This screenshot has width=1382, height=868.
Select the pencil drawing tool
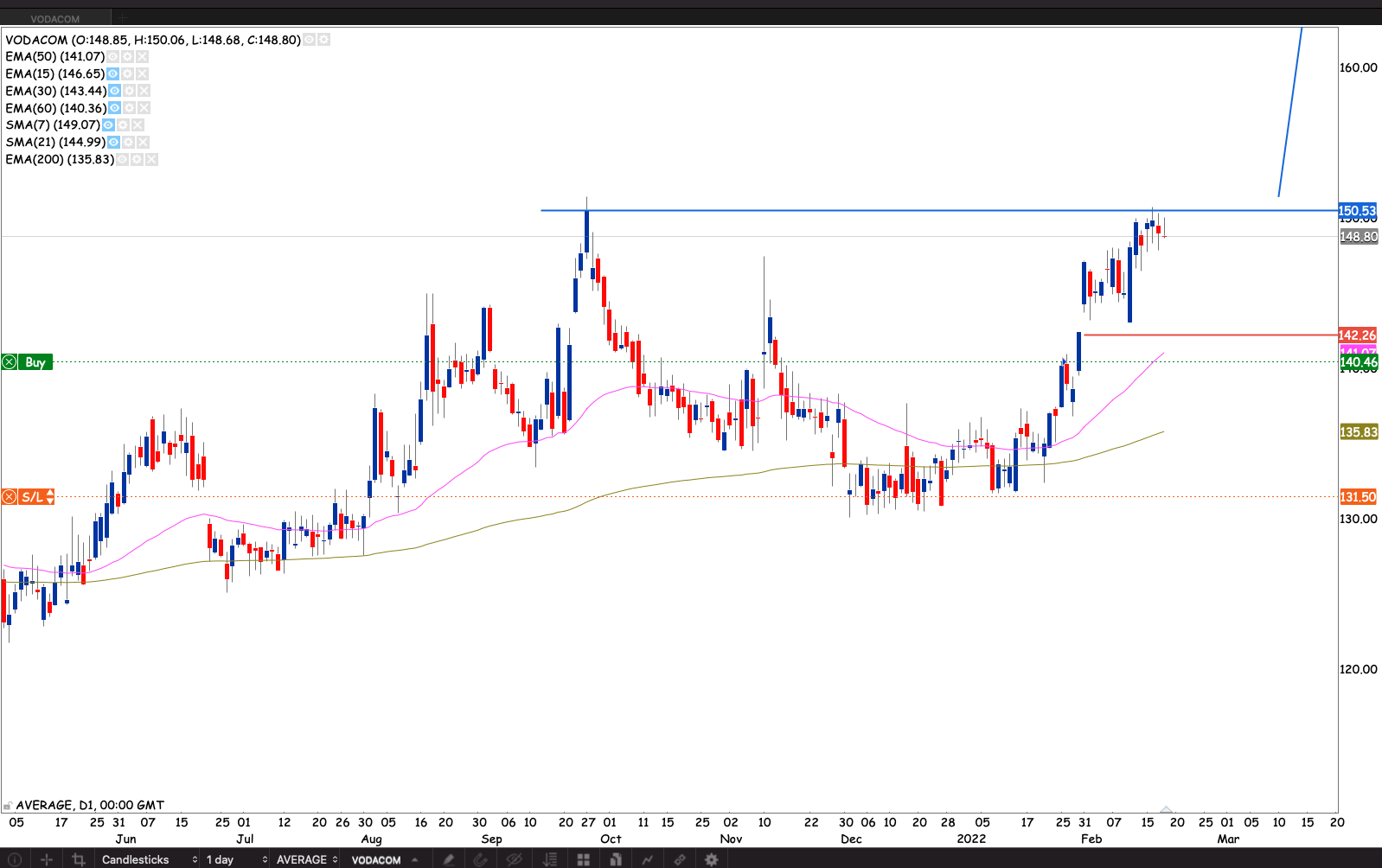tap(448, 859)
